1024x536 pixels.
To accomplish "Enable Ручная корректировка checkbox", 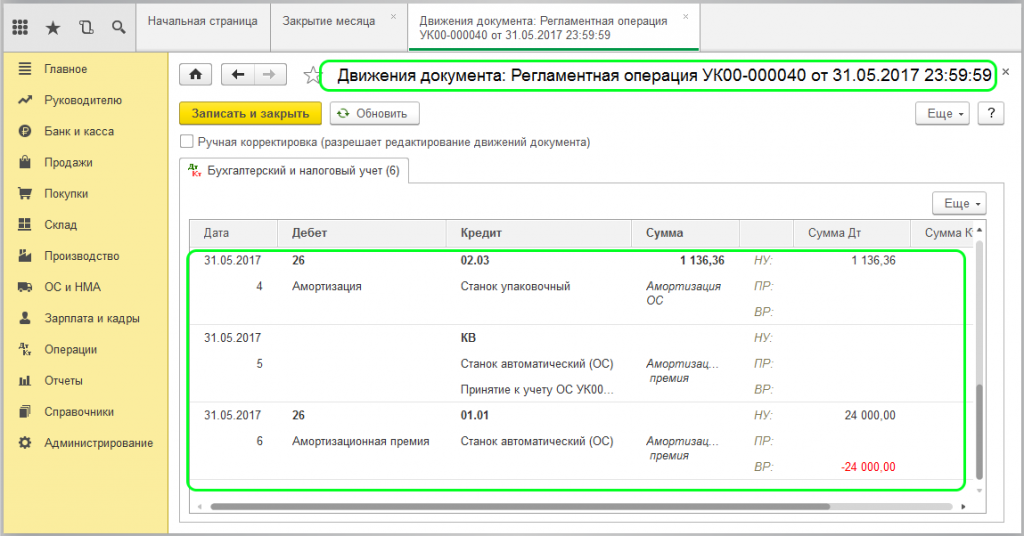I will [186, 142].
